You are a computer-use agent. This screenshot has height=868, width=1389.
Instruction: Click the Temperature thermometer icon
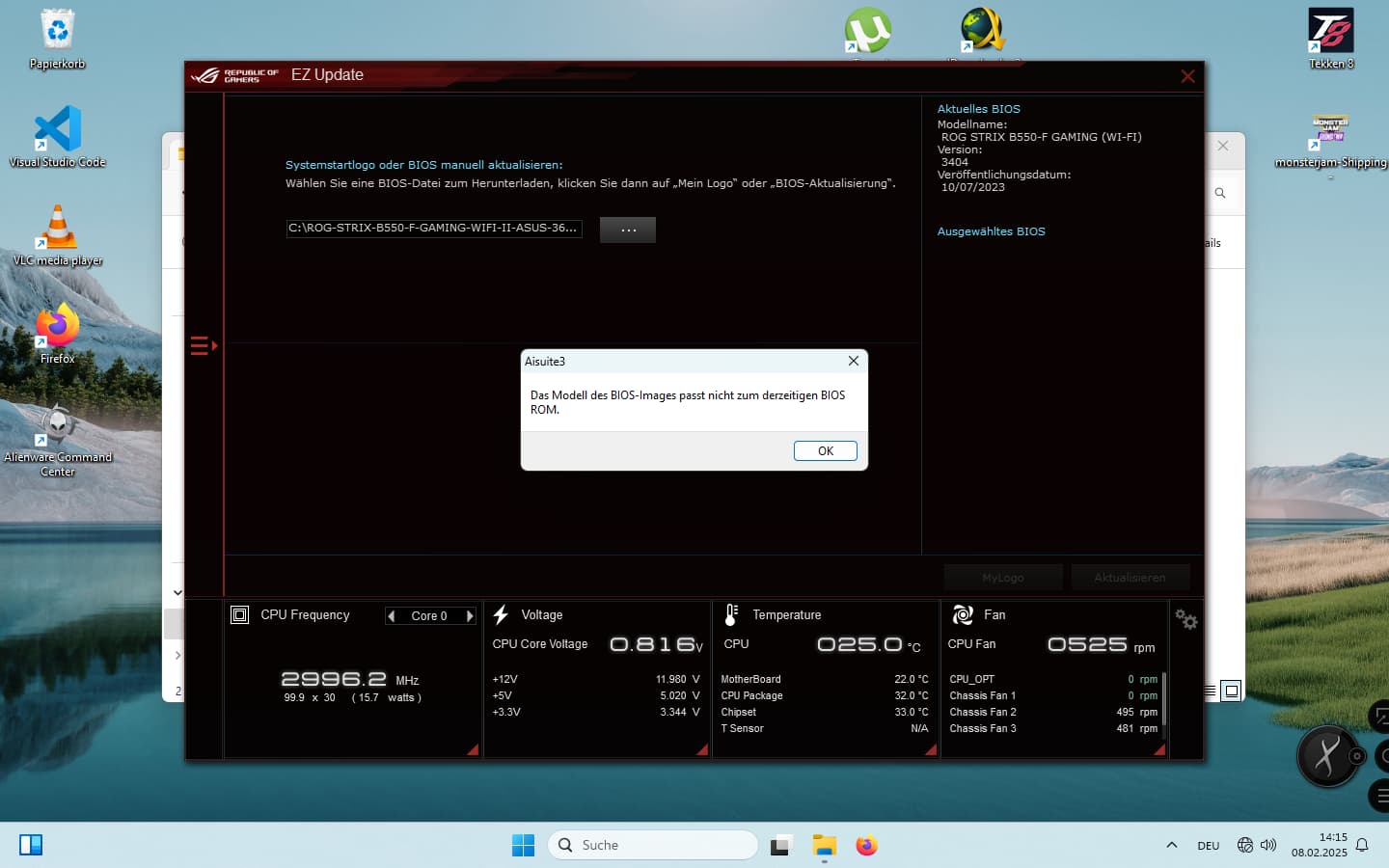(731, 614)
